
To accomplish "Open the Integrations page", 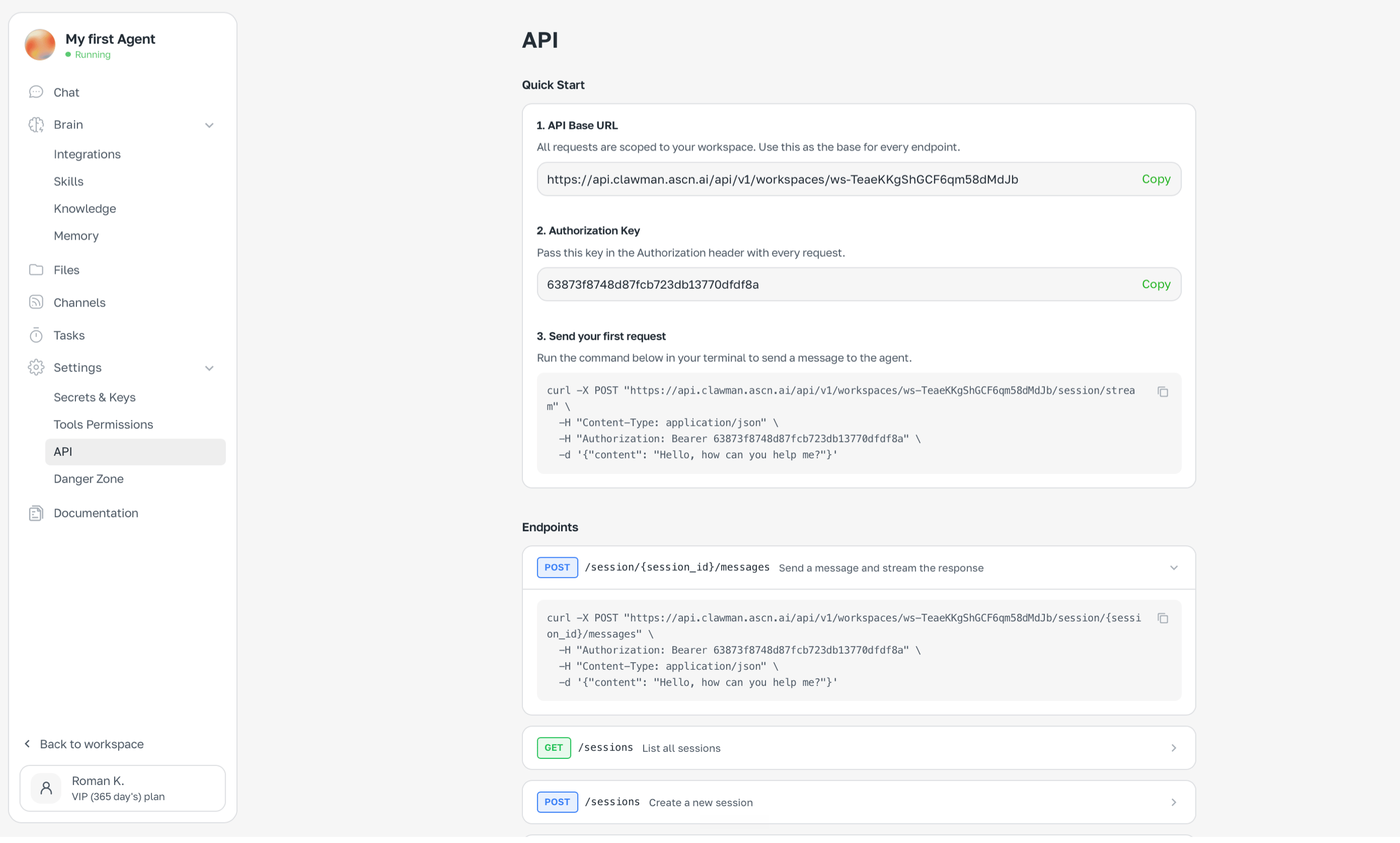I will (87, 154).
